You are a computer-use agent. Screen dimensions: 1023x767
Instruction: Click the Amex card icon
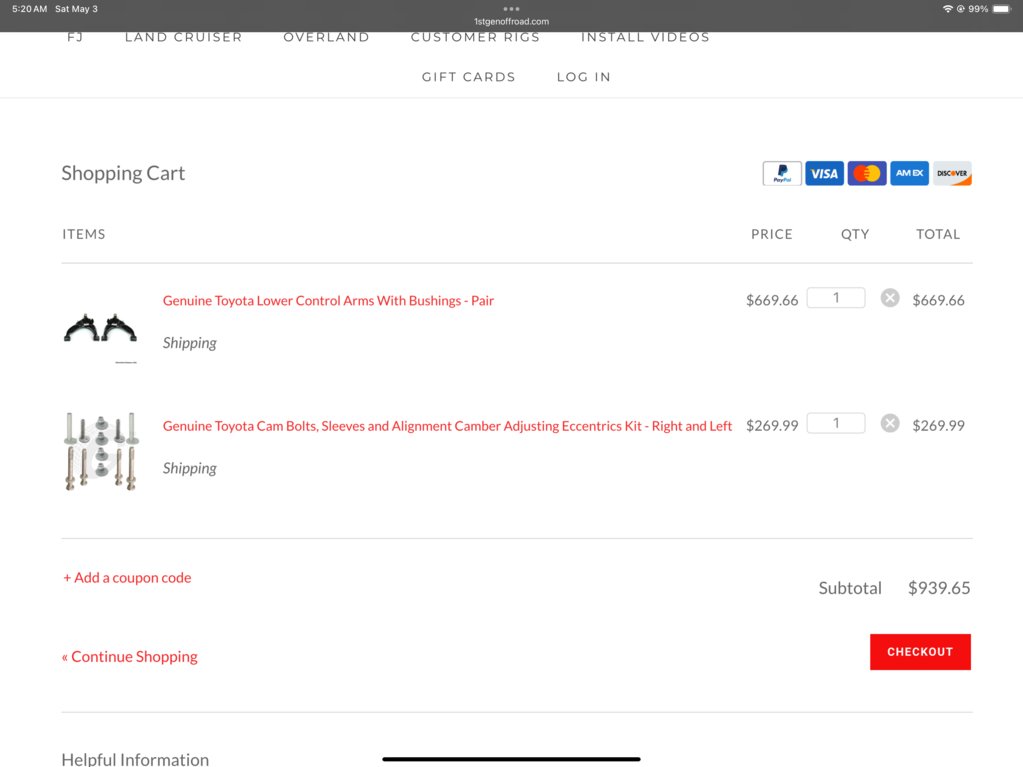909,173
